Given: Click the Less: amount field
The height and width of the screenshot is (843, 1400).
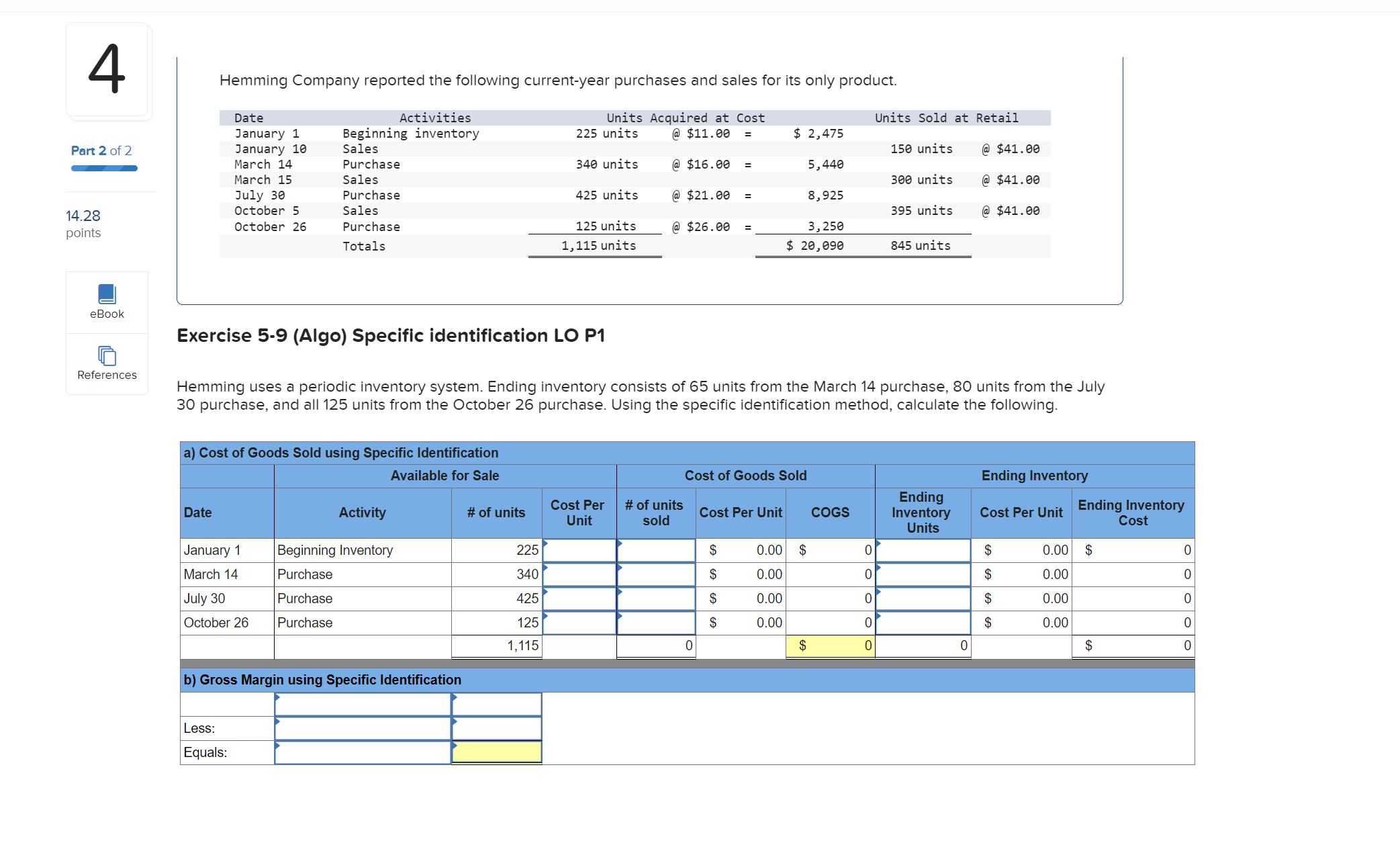Looking at the screenshot, I should point(497,728).
